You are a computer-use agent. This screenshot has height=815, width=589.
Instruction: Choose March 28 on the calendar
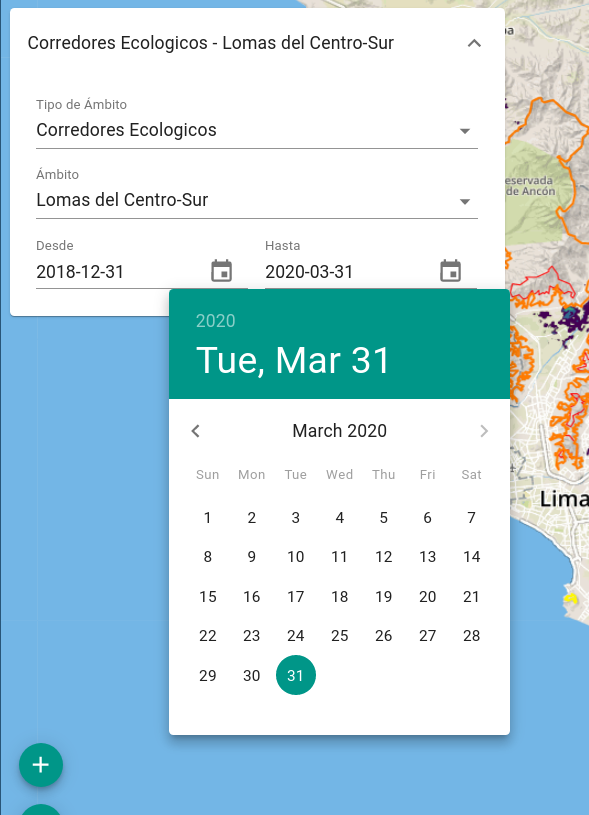(x=472, y=636)
